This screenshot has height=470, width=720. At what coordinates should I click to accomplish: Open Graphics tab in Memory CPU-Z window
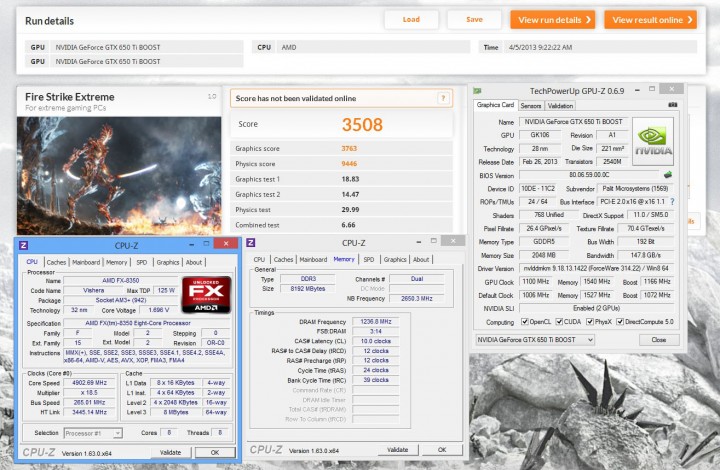coord(395,259)
